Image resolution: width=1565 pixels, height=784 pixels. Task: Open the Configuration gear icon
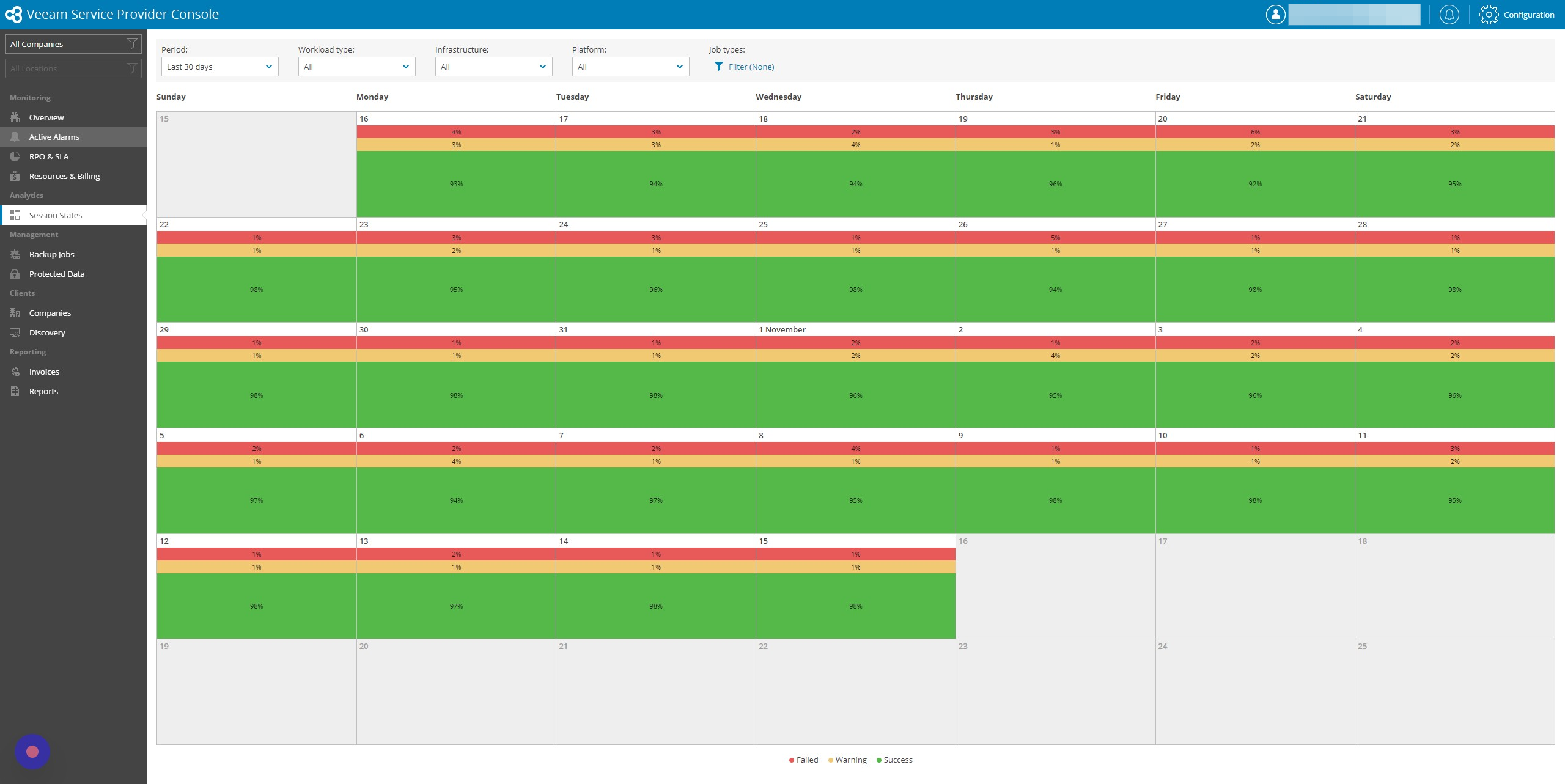click(x=1489, y=15)
